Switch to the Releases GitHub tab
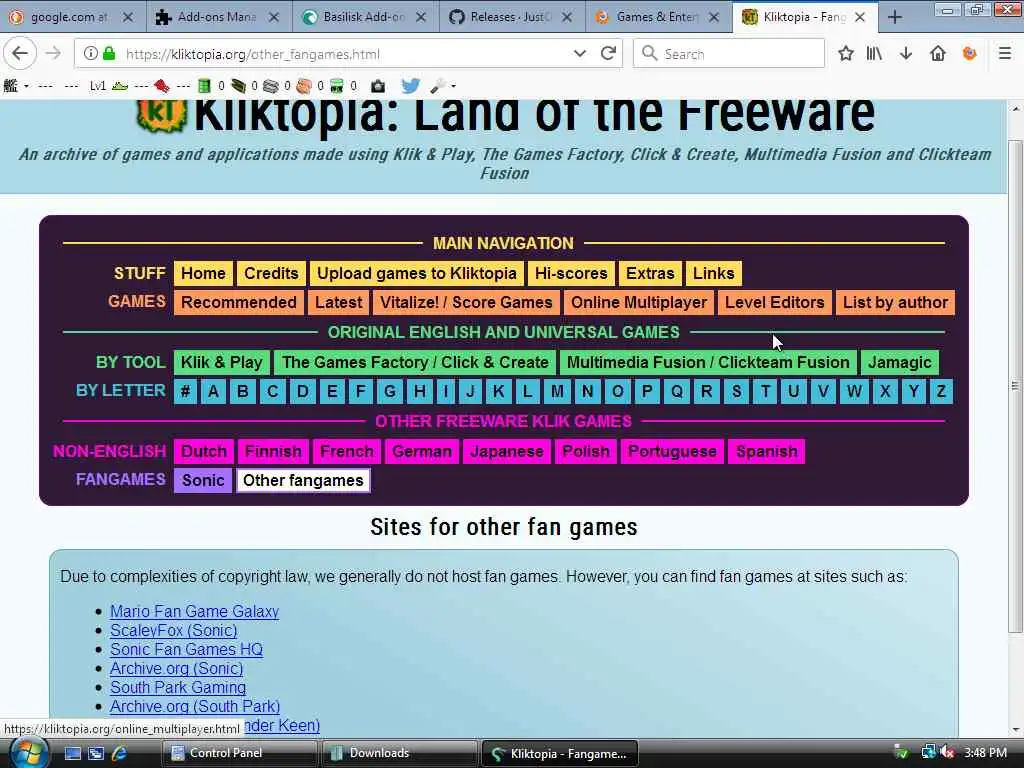 [x=511, y=17]
